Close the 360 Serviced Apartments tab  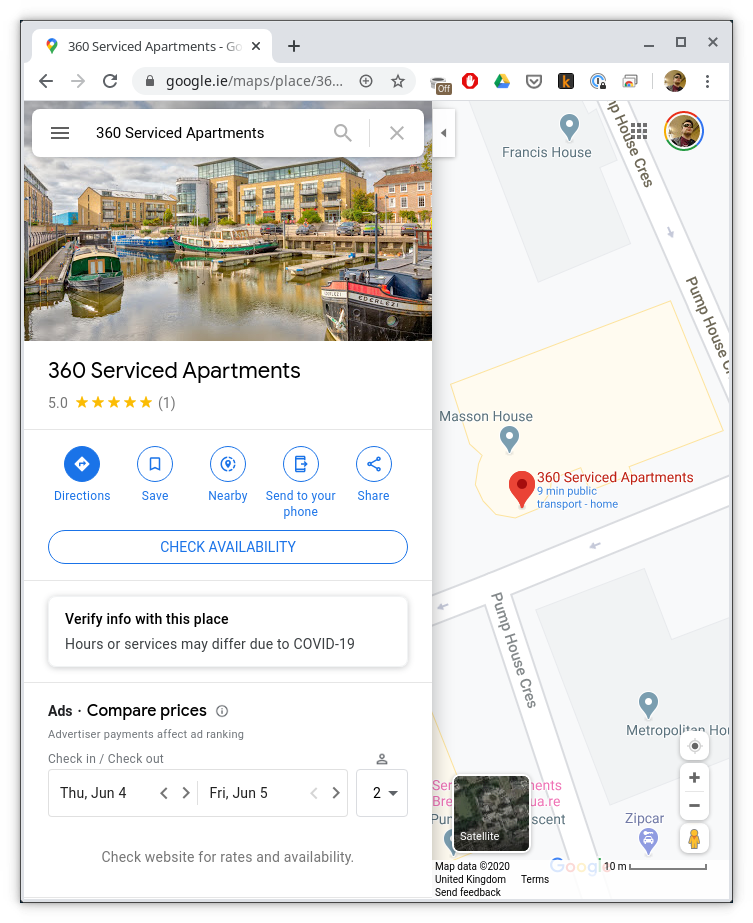[x=256, y=46]
